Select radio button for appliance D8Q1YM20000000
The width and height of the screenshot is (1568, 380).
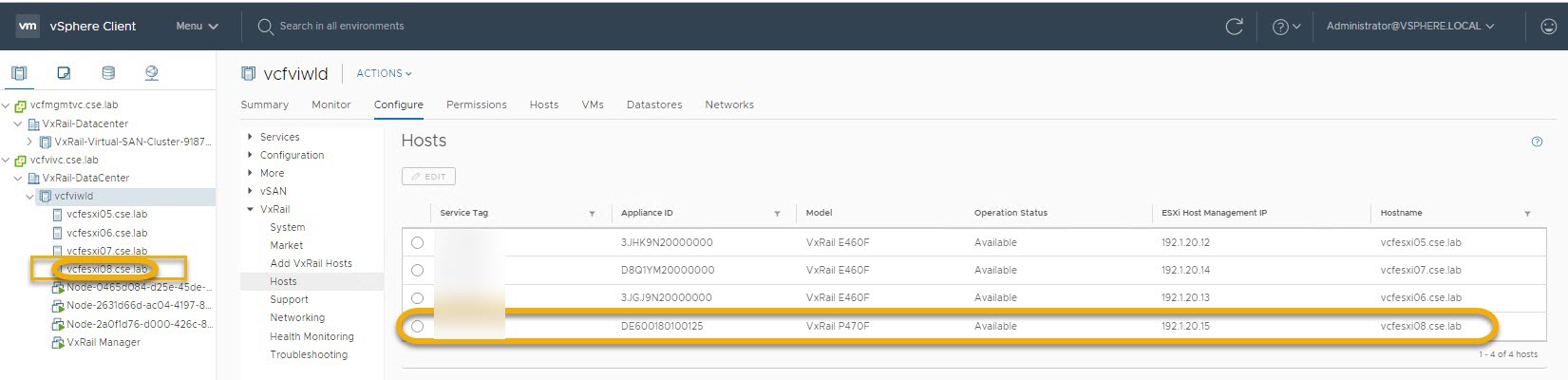click(x=417, y=271)
